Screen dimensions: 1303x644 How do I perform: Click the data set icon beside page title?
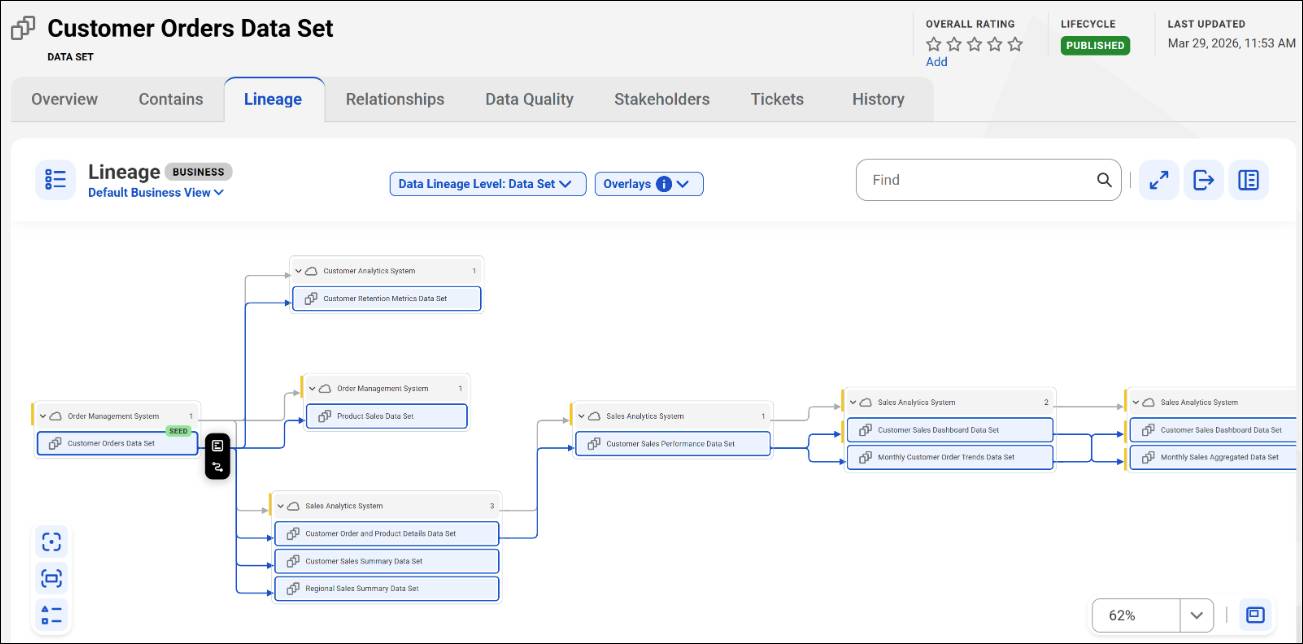pos(23,28)
